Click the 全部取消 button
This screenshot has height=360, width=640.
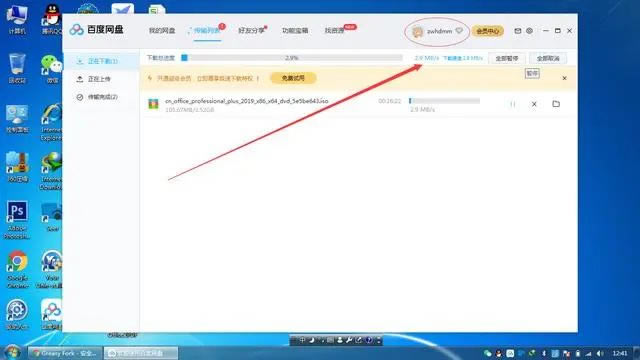pyautogui.click(x=548, y=58)
